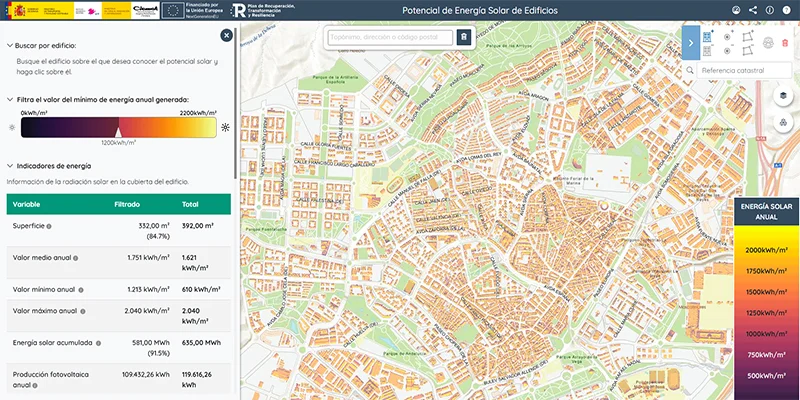800x400 pixels.
Task: Click the Superficie total value 392,00 m²
Action: click(x=198, y=225)
